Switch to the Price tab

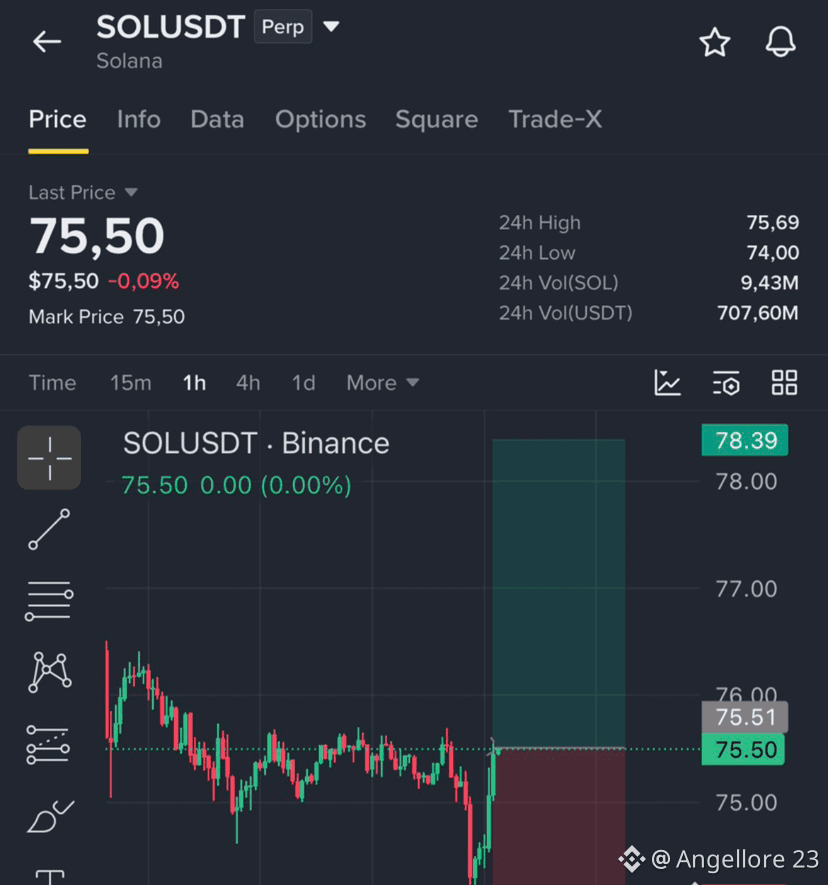point(58,120)
